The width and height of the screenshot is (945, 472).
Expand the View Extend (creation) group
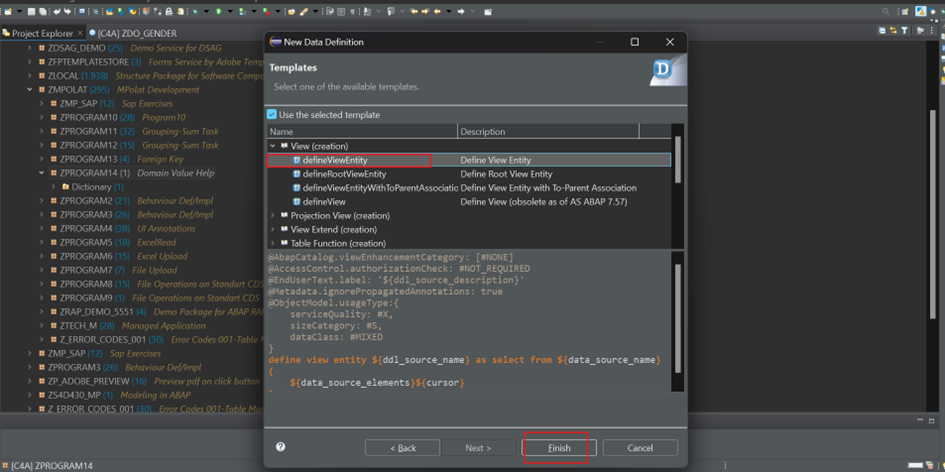pyautogui.click(x=273, y=230)
